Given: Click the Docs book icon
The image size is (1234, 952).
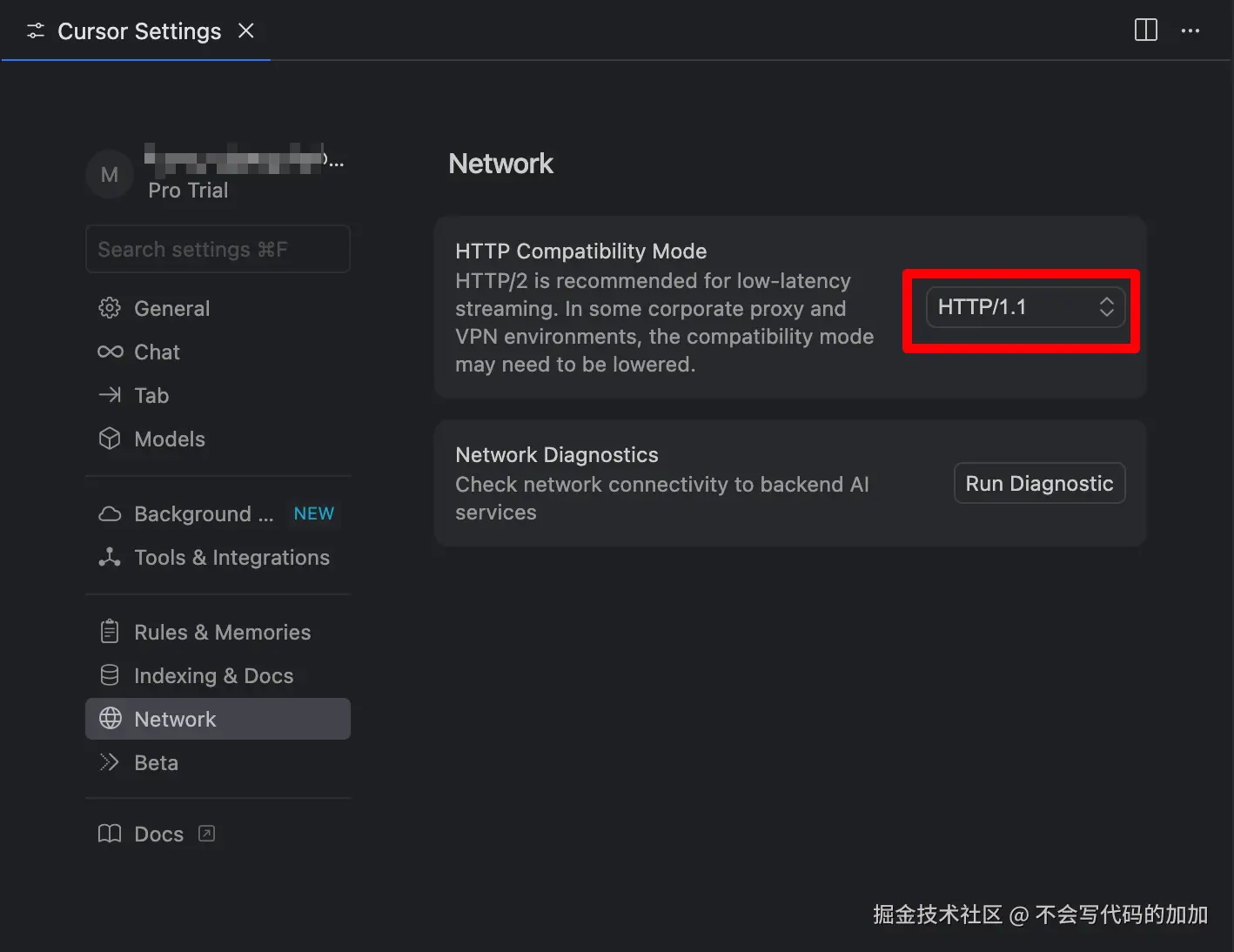Looking at the screenshot, I should pyautogui.click(x=110, y=834).
